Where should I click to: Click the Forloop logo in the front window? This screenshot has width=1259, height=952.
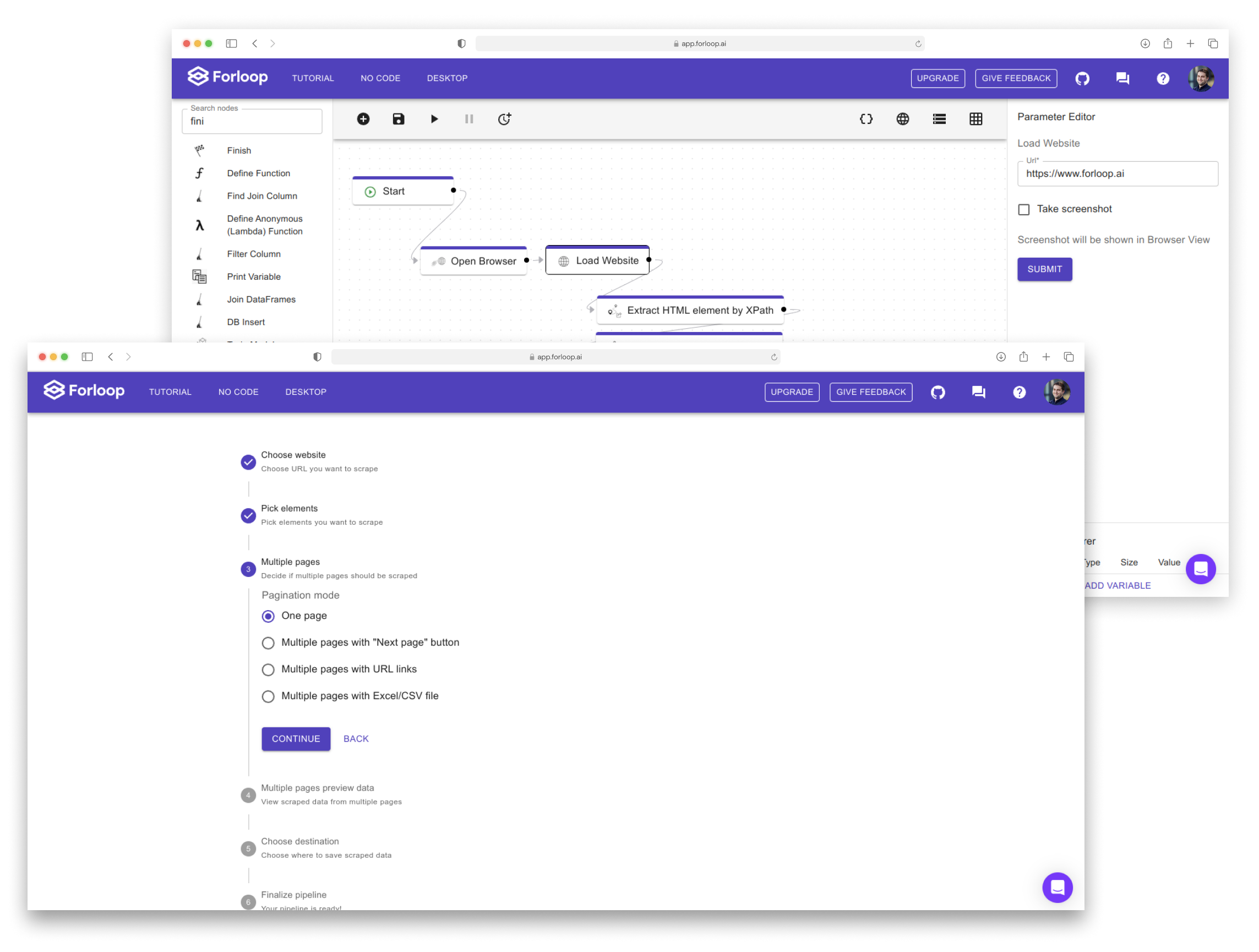[84, 390]
